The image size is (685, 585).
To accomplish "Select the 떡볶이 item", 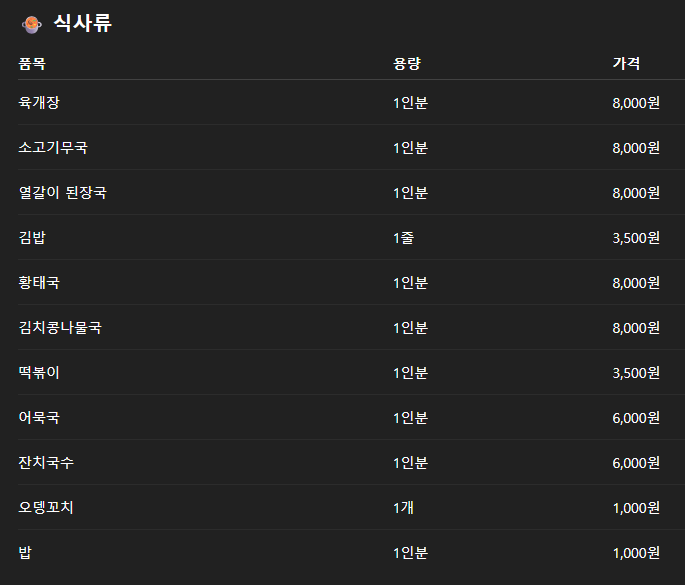I will coord(39,373).
